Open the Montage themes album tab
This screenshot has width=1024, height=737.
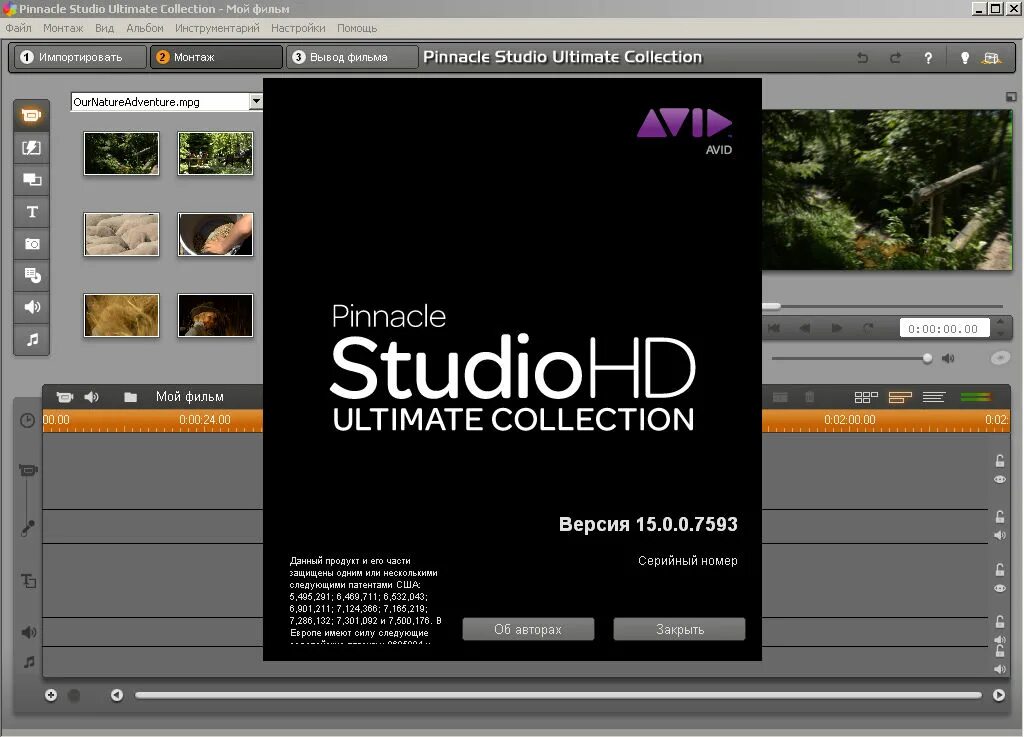[31, 180]
